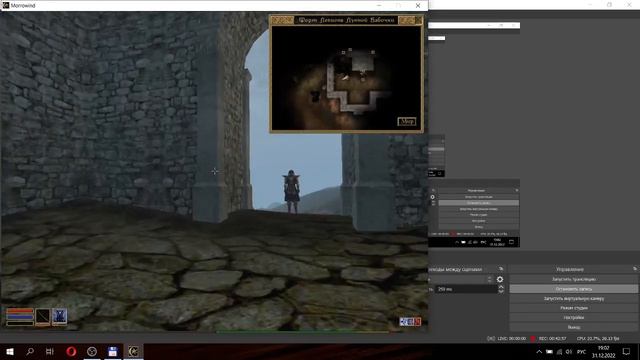Close the Morrowind window
640x360 pixels.
418,5
